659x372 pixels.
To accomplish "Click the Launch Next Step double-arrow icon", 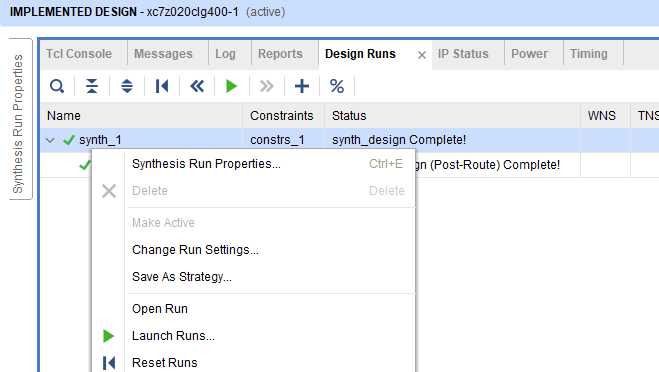I will pos(266,86).
